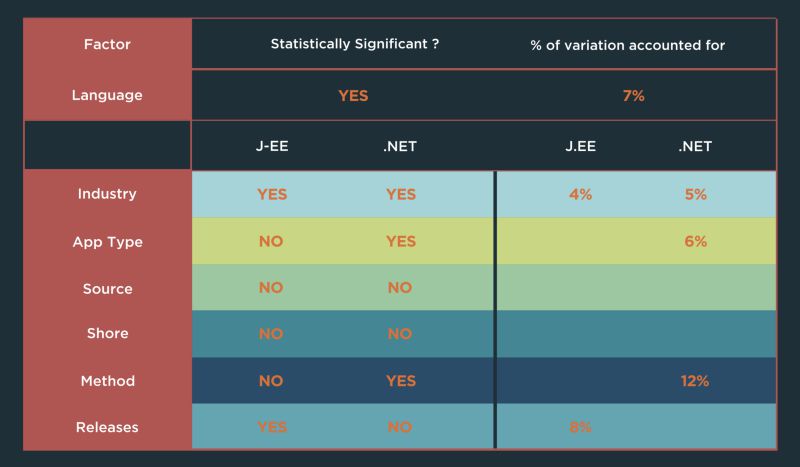Image resolution: width=800 pixels, height=467 pixels.
Task: Click the Method row label
Action: (107, 381)
